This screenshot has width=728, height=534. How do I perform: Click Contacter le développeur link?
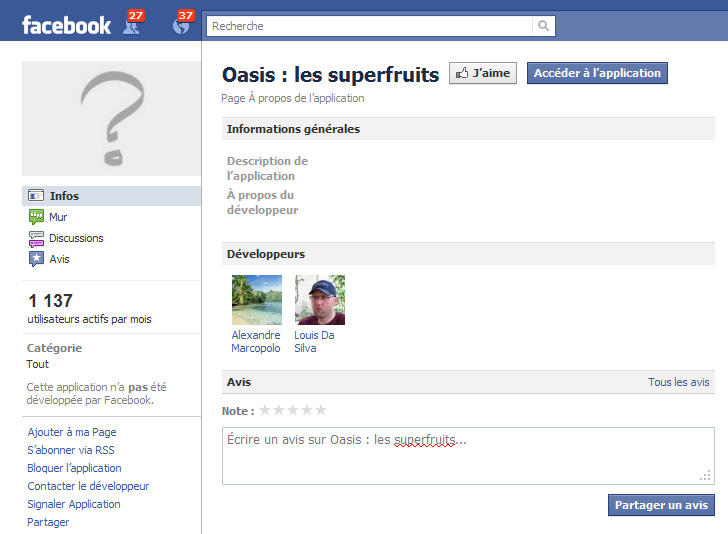(88, 486)
